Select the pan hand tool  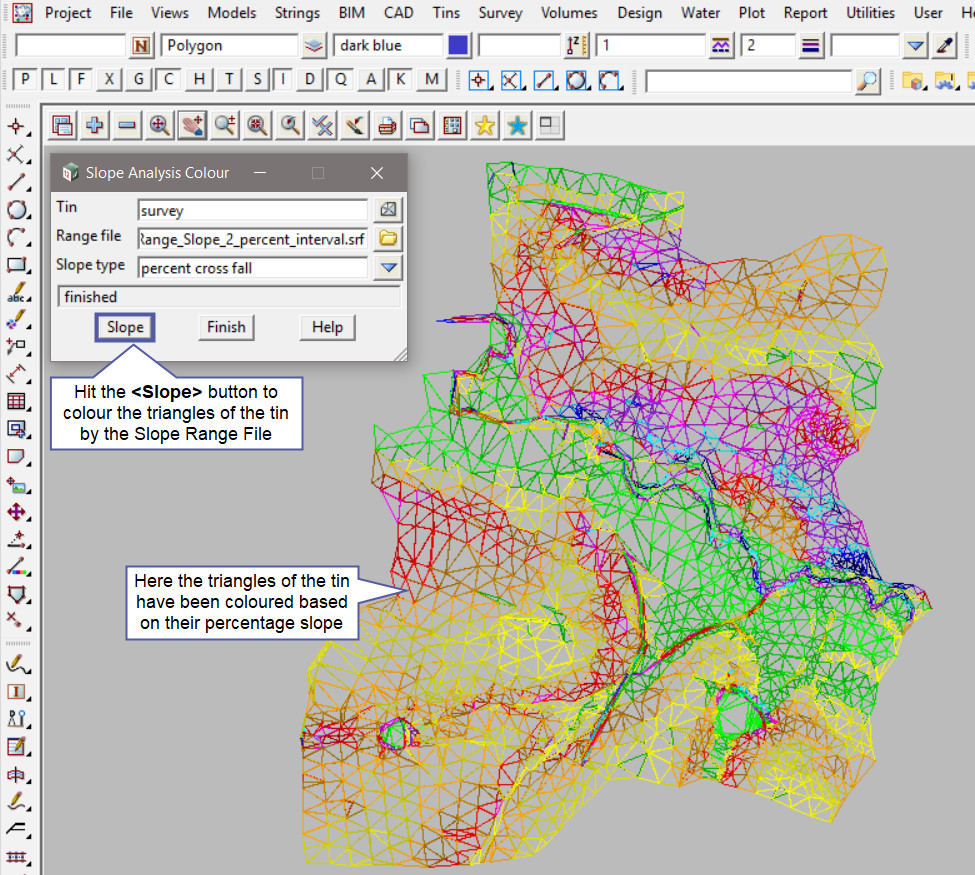coord(192,125)
